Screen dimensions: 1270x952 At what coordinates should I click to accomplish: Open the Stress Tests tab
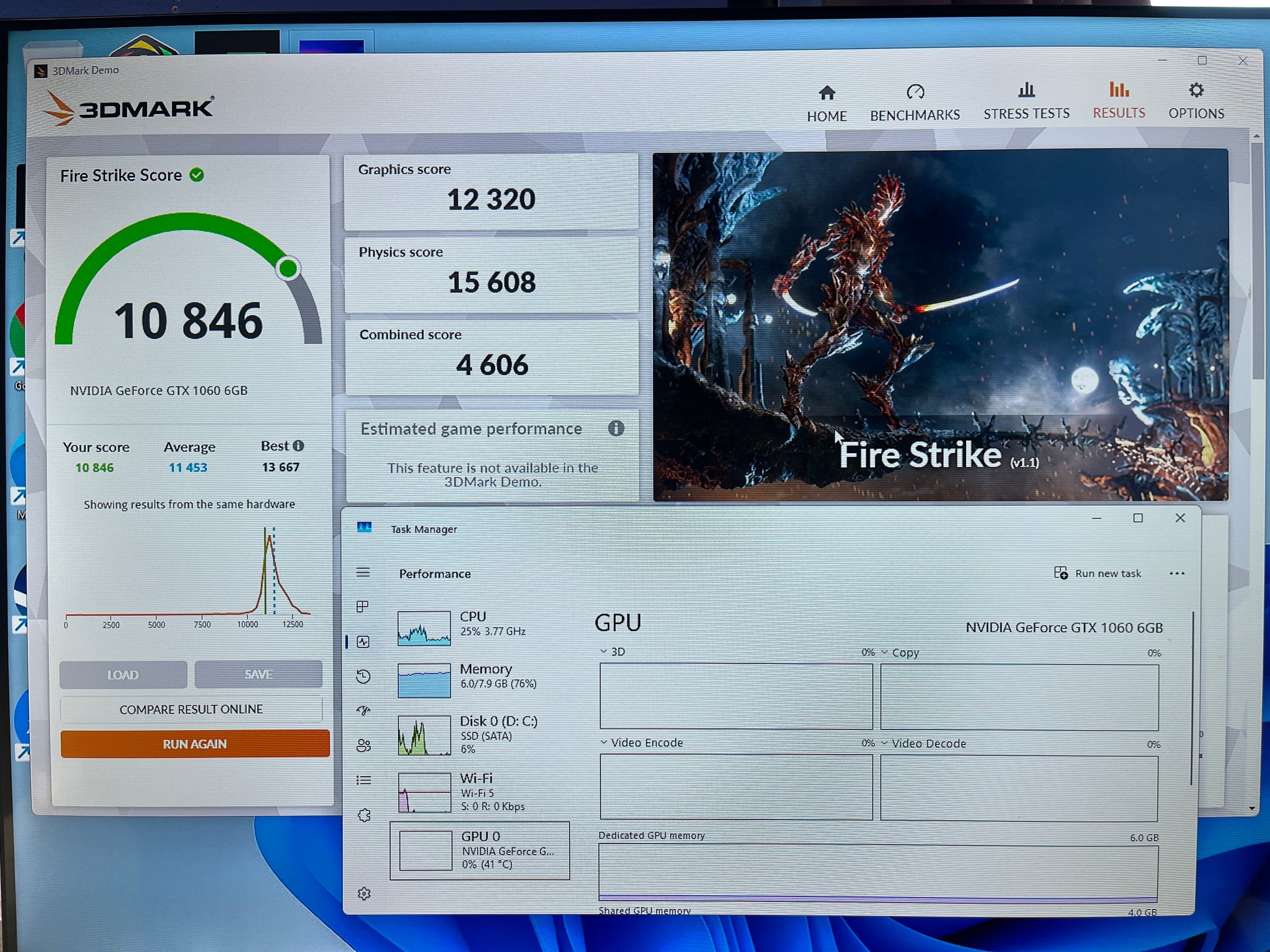click(1026, 102)
